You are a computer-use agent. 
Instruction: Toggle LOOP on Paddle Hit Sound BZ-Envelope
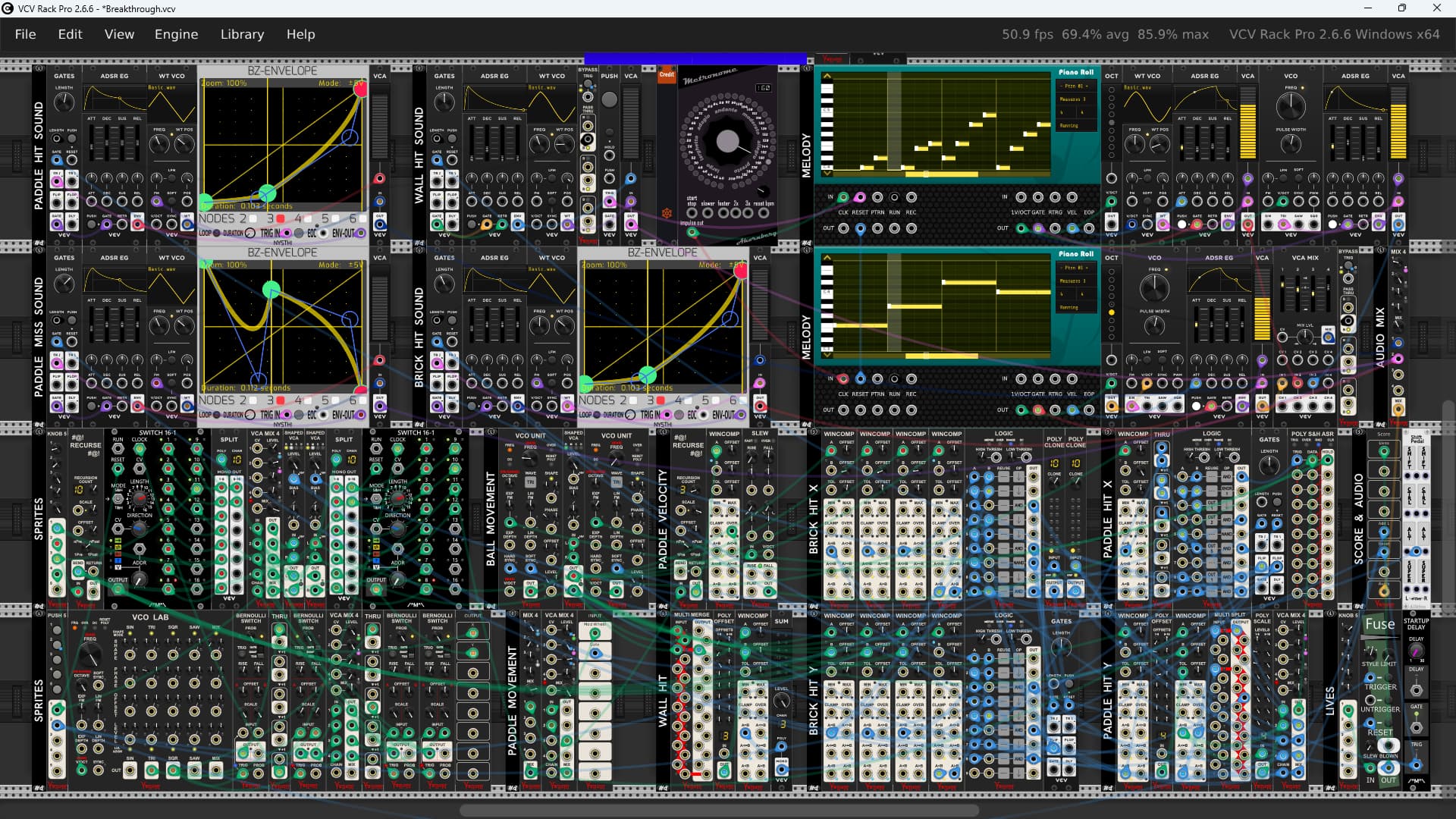click(x=217, y=233)
